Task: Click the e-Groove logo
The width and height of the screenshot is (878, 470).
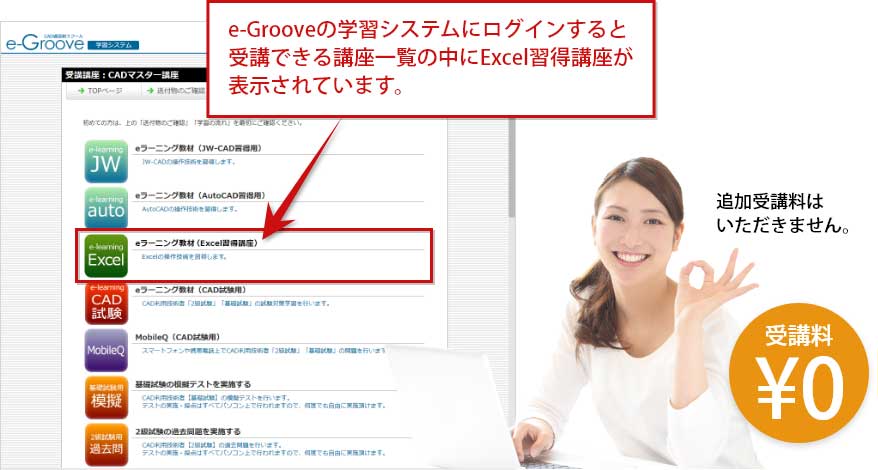Action: click(45, 43)
